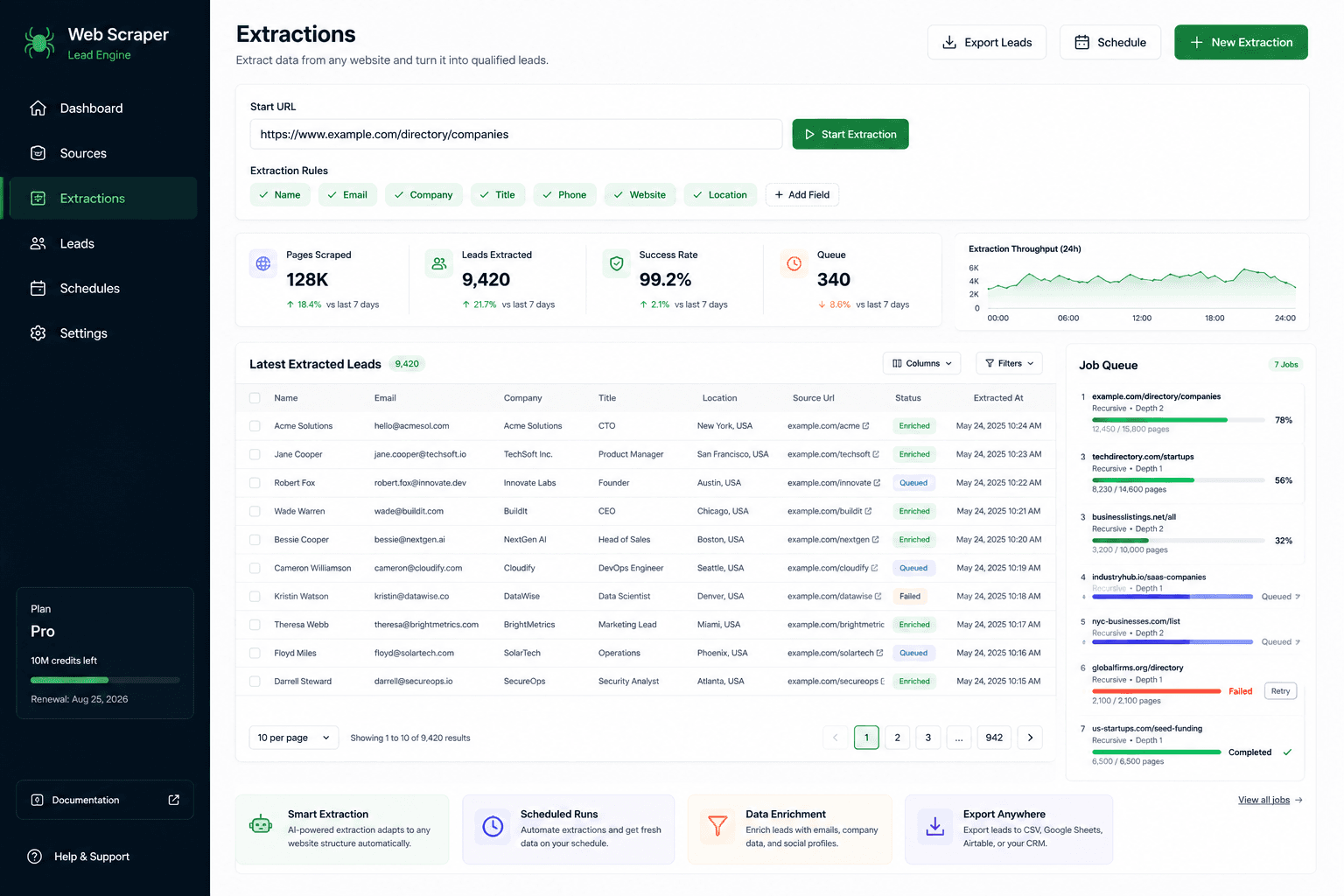Click the Queue clock icon
Screen dimensions: 1344x896
click(794, 263)
